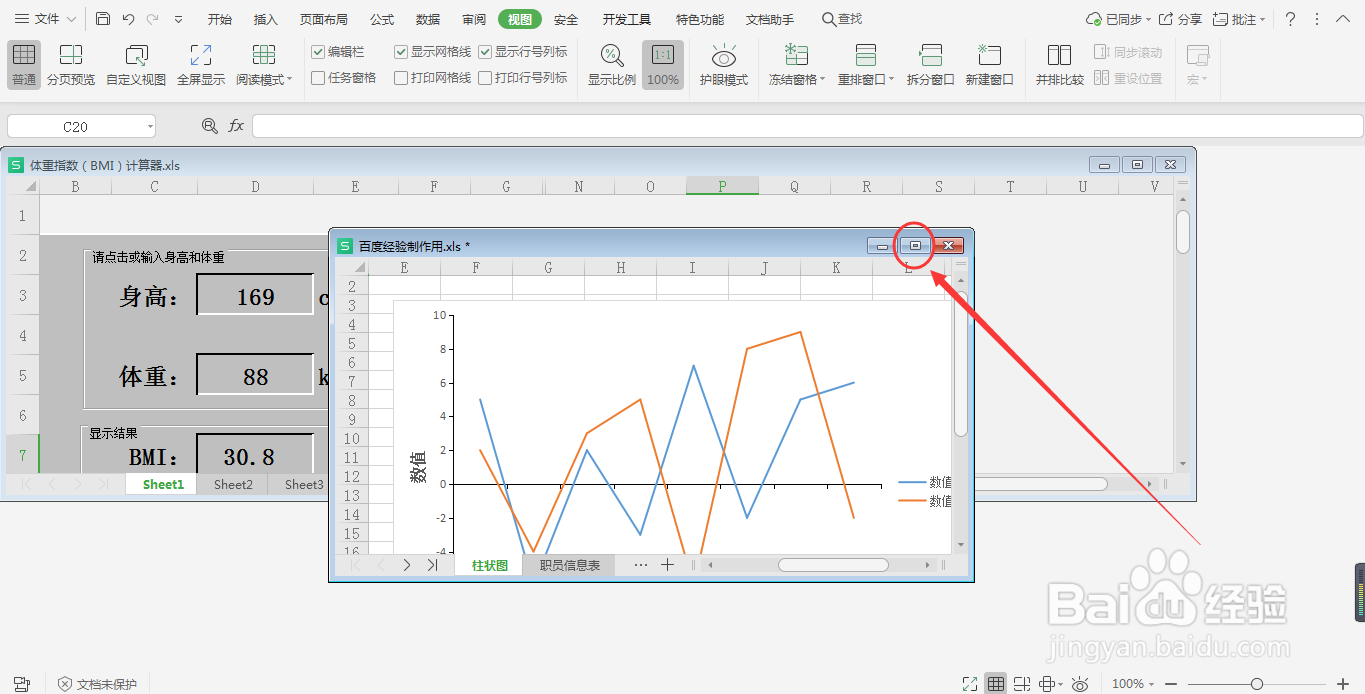
Task: Open the C20 name box dropdown
Action: pyautogui.click(x=150, y=127)
